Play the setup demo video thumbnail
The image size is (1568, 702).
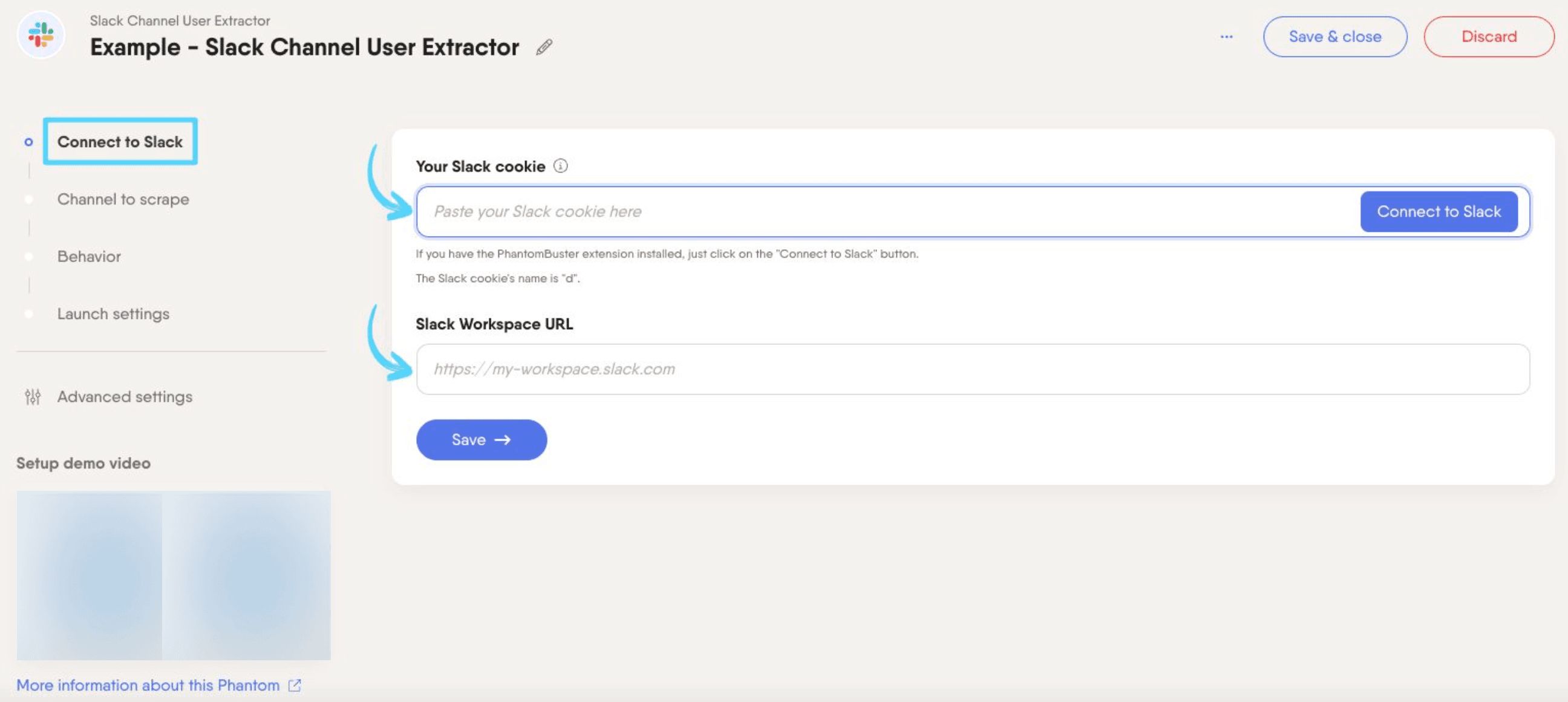174,576
